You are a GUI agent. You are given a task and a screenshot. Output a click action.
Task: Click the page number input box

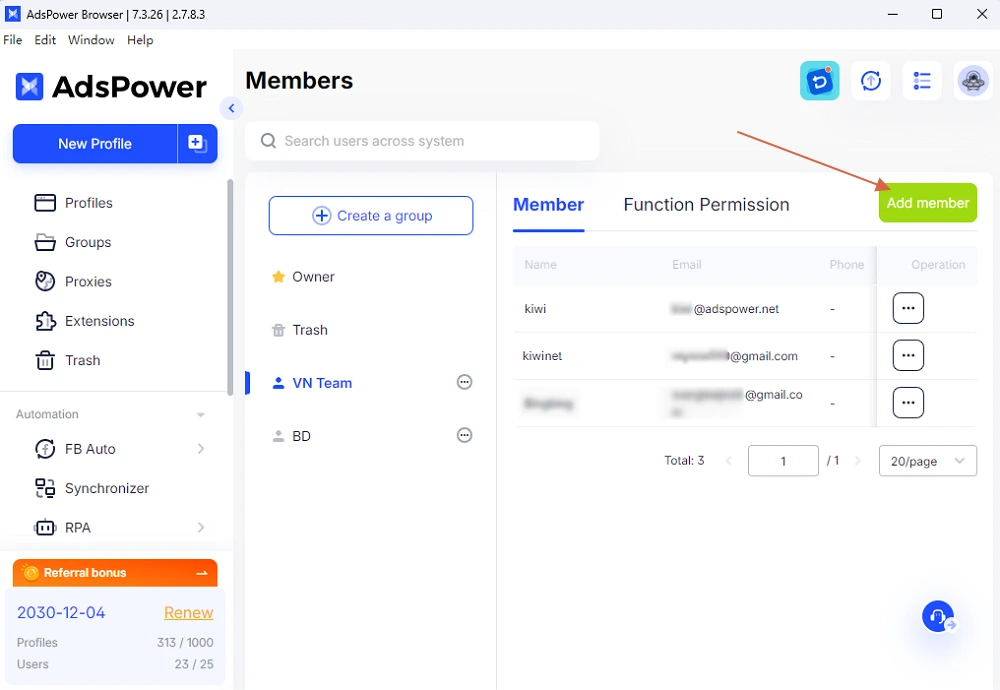pos(783,460)
